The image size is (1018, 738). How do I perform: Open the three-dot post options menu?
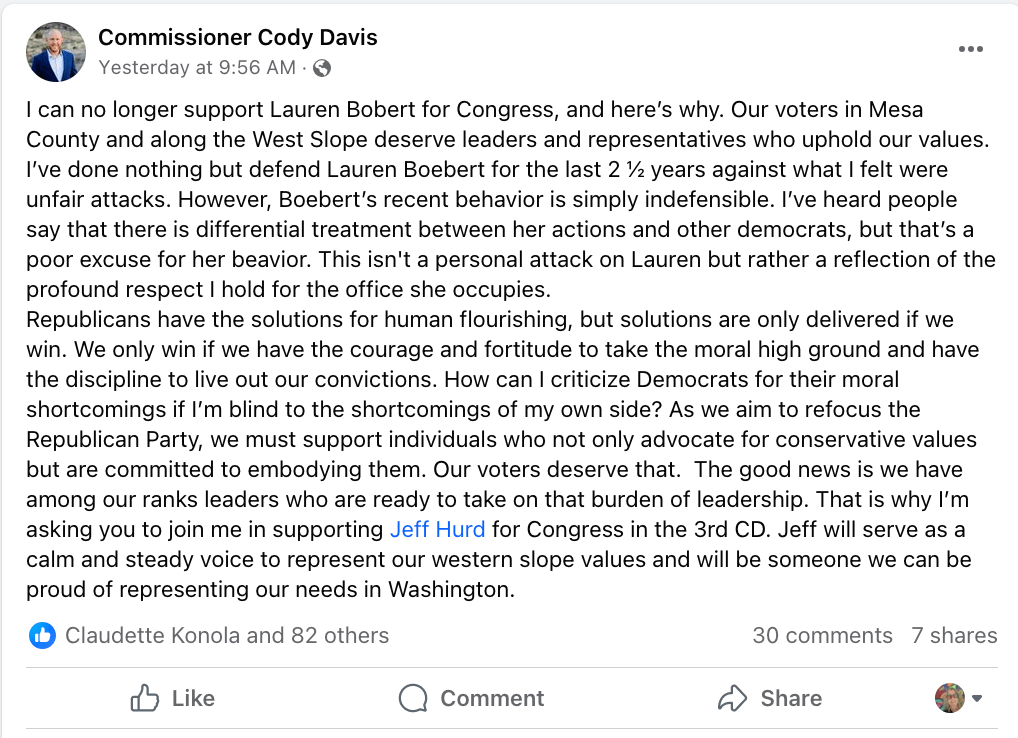(970, 49)
